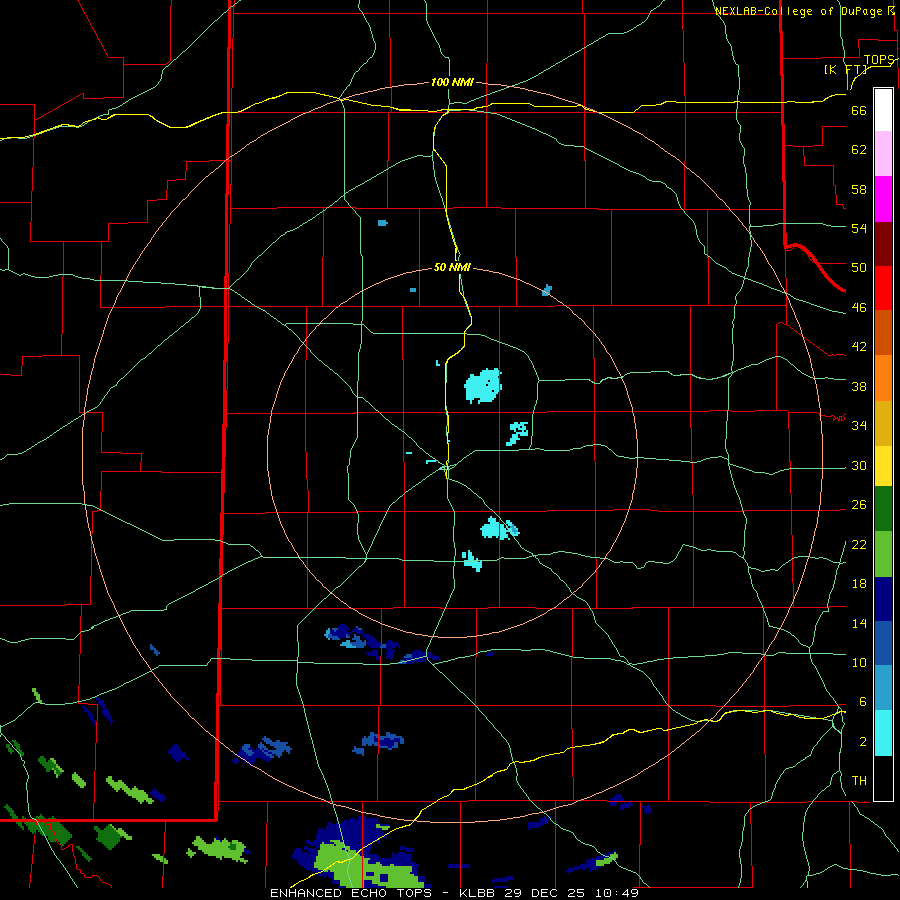Viewport: 900px width, 900px height.
Task: Click the 'TH' threshold label
Action: [859, 781]
